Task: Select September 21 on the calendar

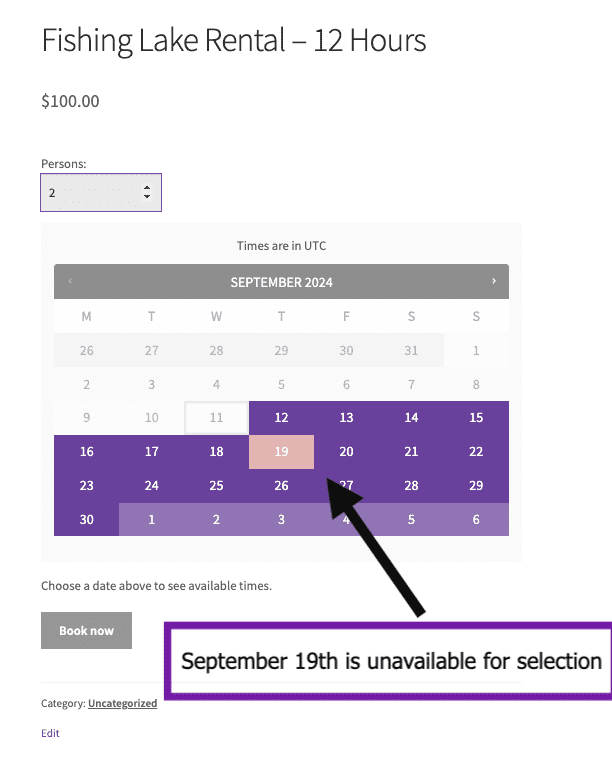Action: click(x=411, y=451)
